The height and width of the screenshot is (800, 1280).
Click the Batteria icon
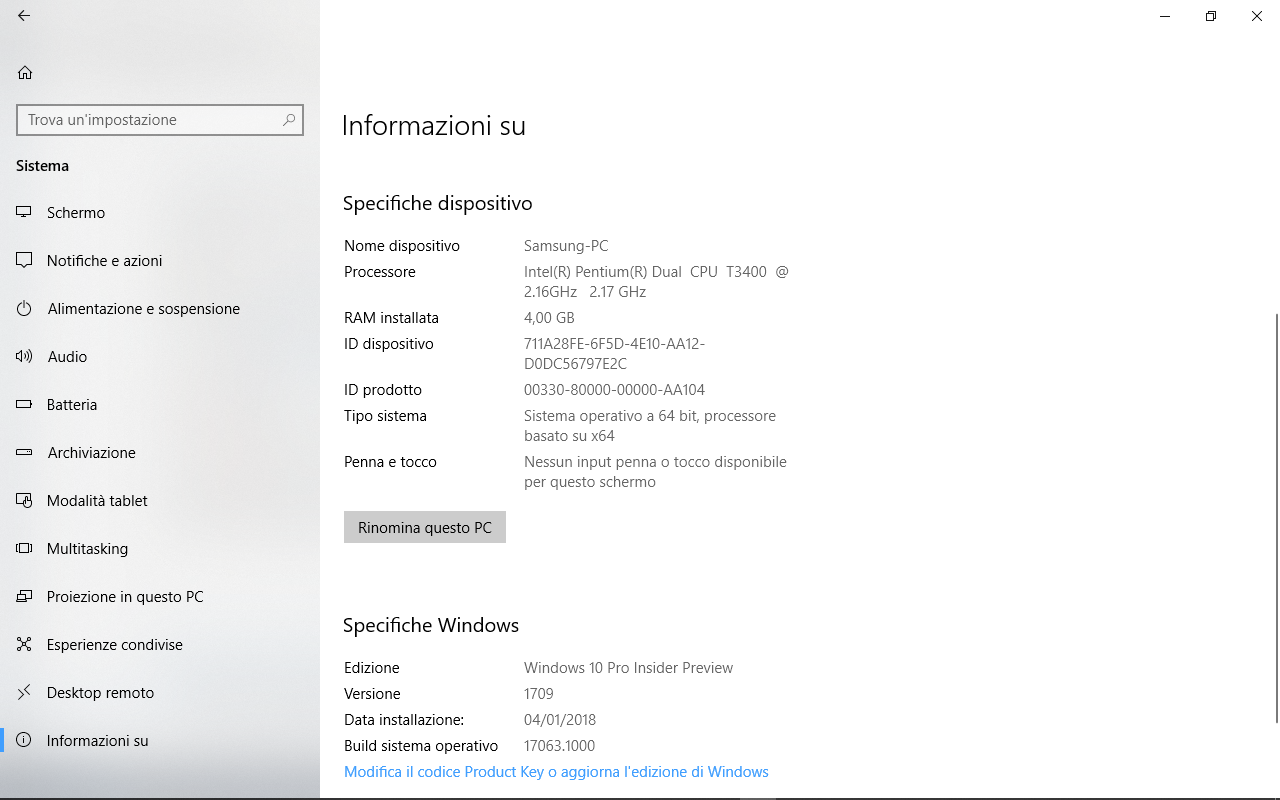[25, 404]
